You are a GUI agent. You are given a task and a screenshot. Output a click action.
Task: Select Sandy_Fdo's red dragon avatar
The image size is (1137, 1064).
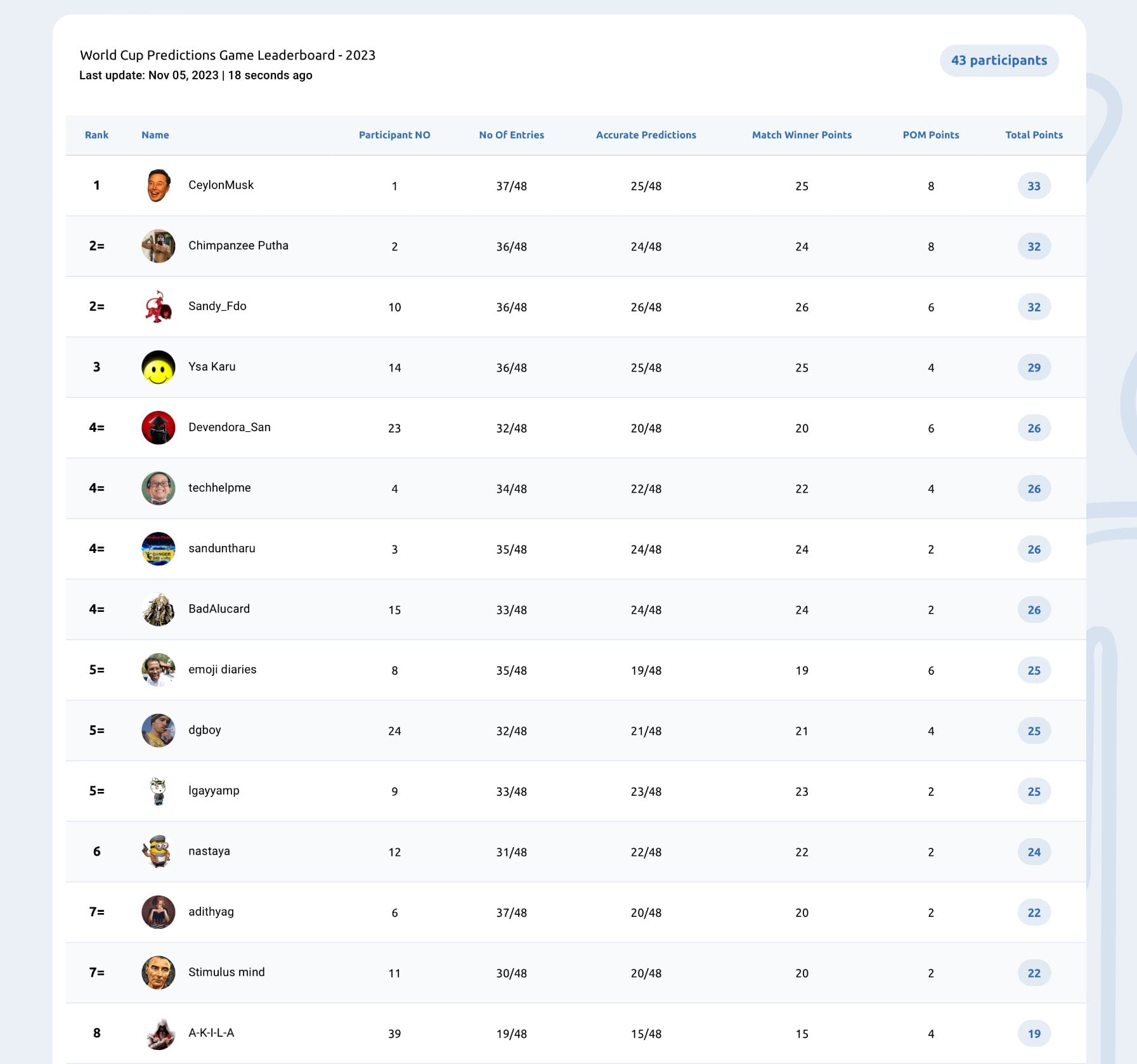(x=159, y=307)
